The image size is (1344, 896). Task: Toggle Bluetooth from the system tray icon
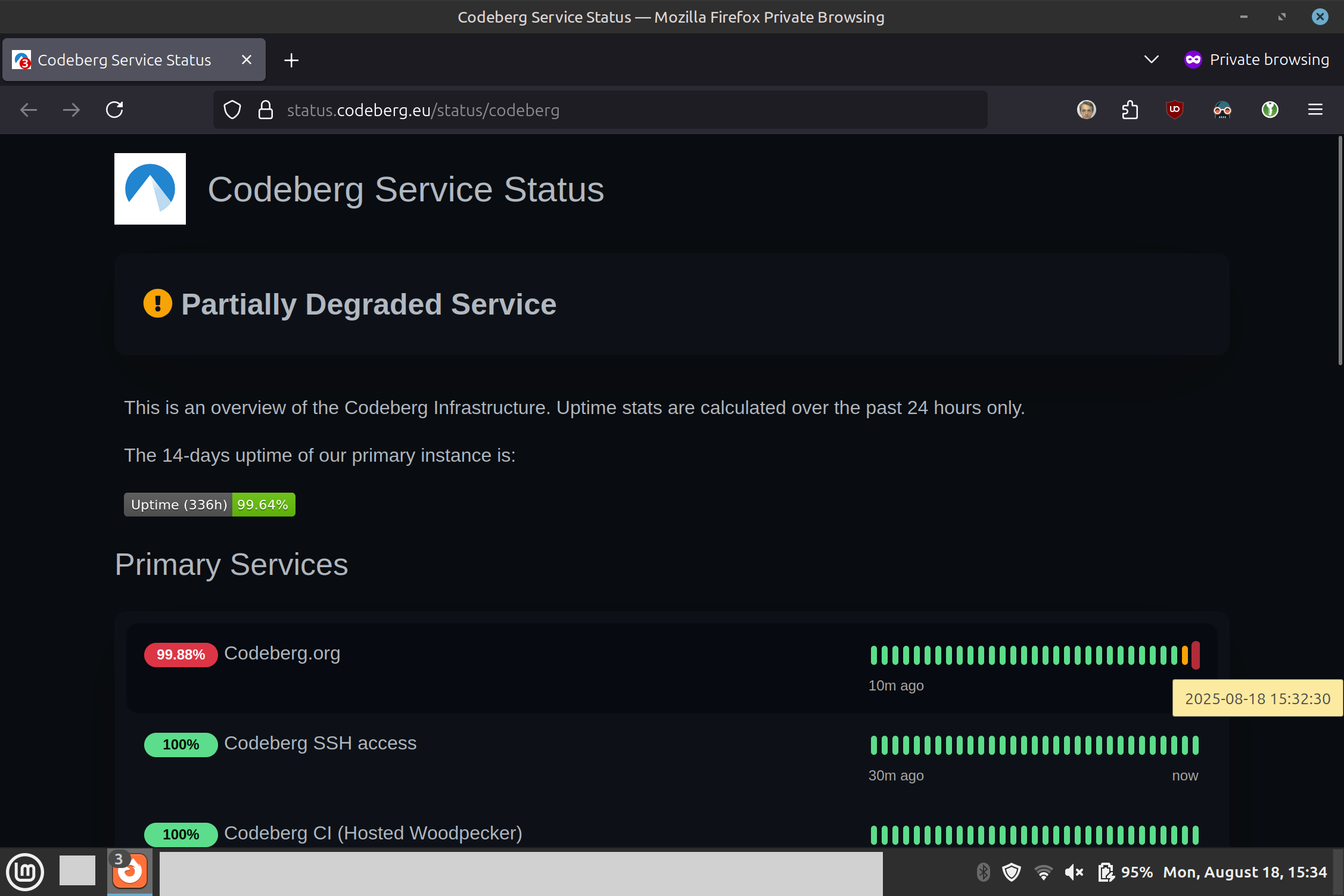pyautogui.click(x=983, y=872)
